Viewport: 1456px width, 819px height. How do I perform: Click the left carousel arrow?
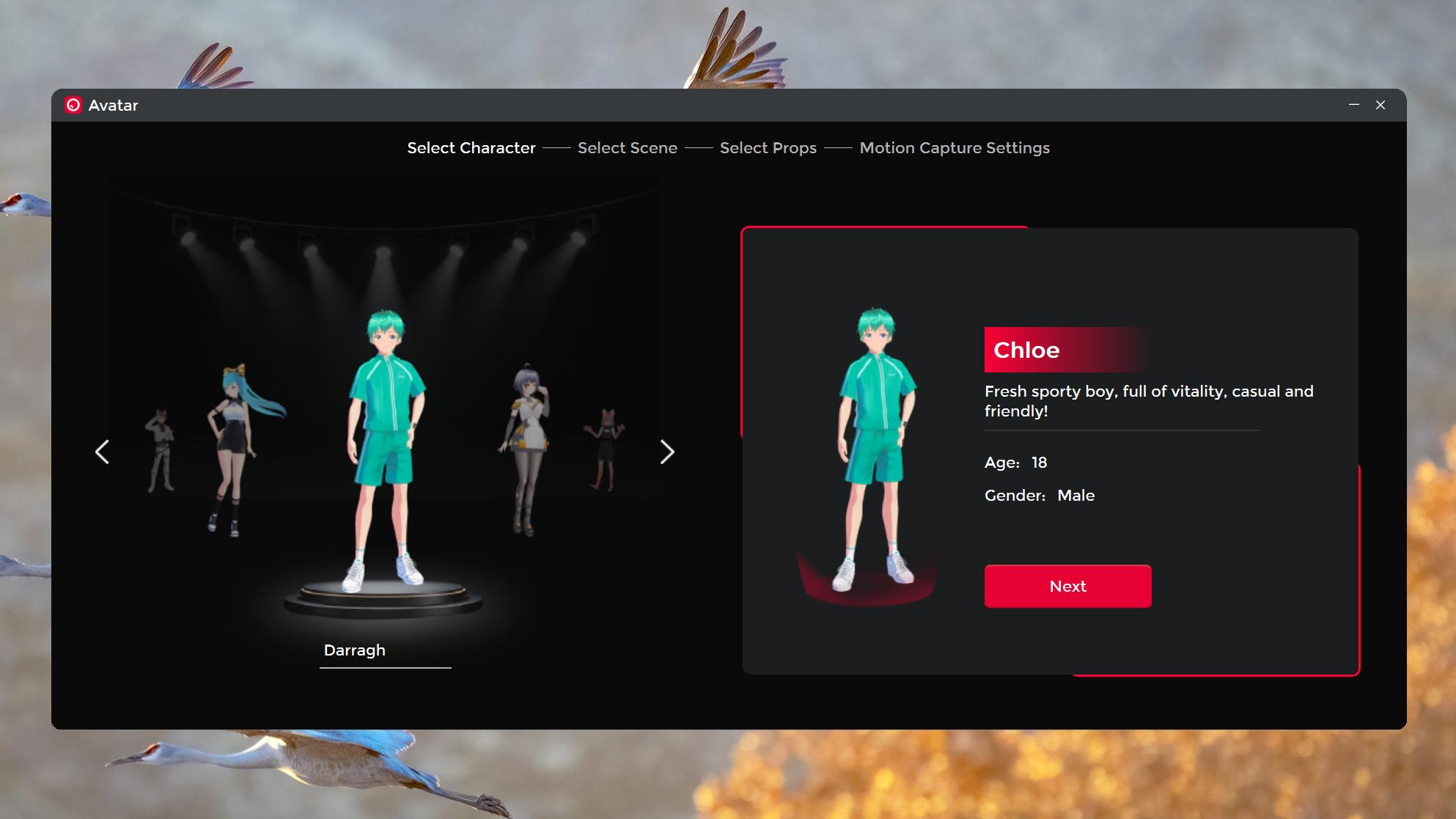tap(103, 452)
